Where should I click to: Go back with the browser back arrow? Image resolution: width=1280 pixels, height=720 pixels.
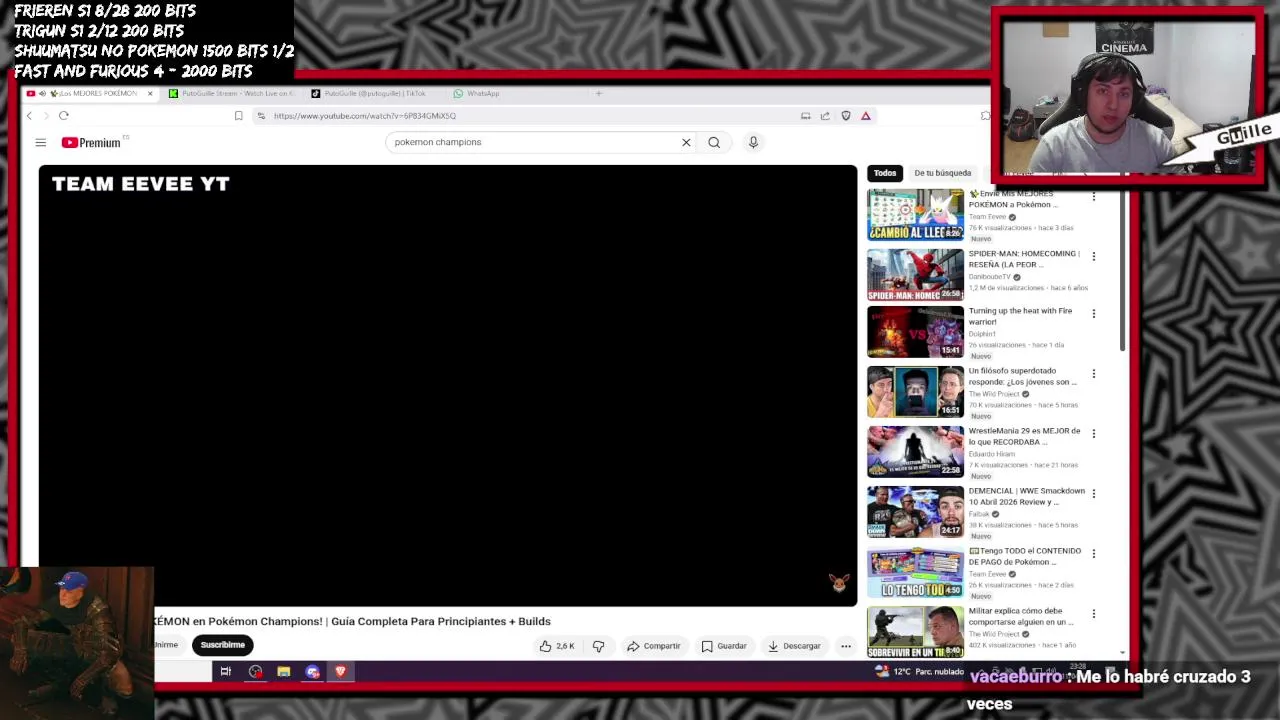29,116
